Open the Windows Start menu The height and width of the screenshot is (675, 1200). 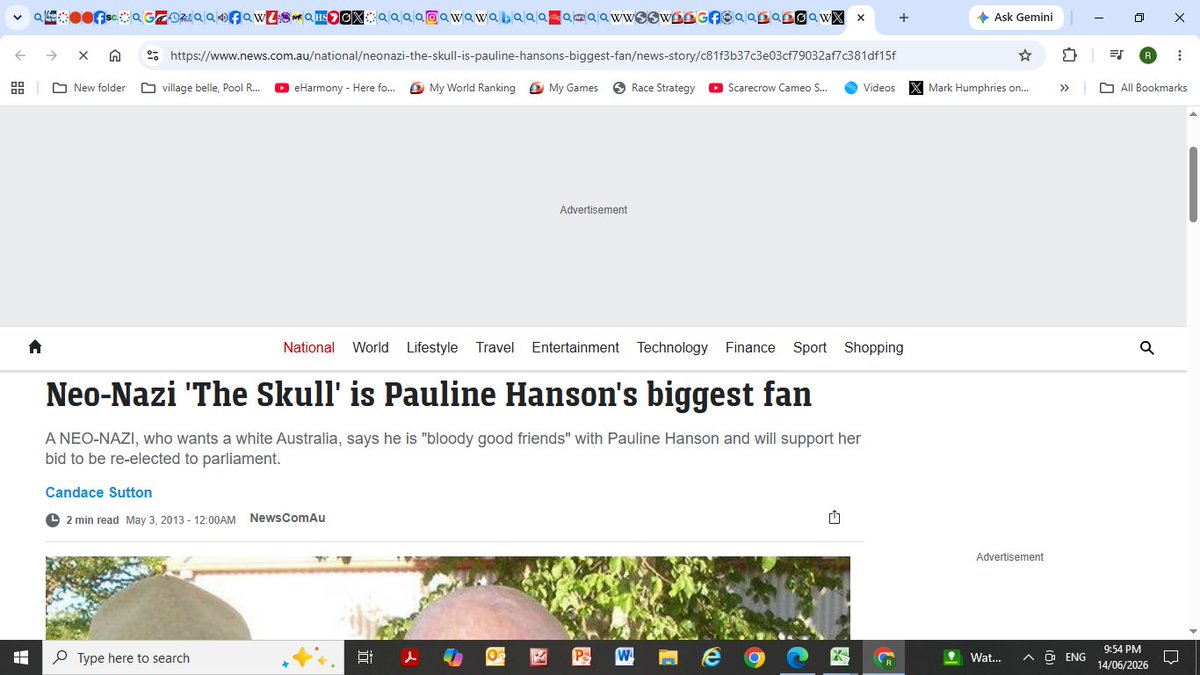[22, 657]
